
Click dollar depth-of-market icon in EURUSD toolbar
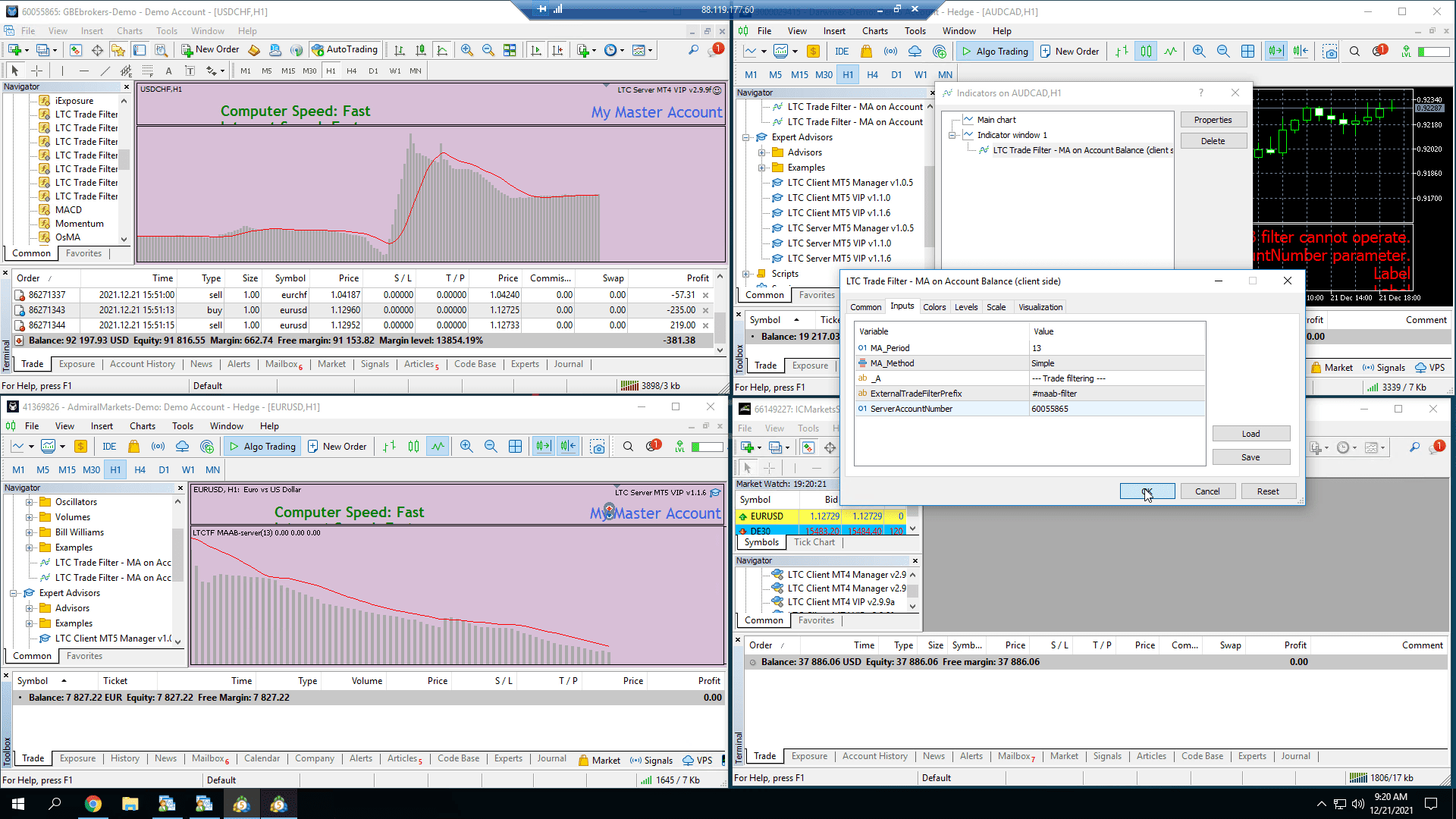80,447
